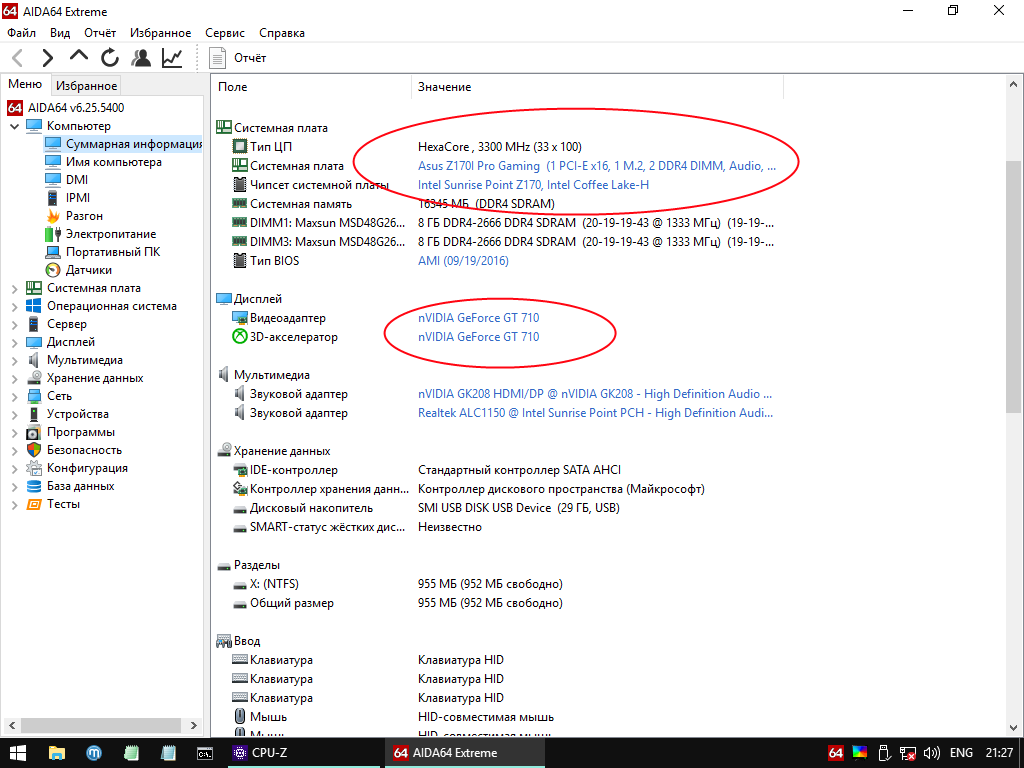Viewport: 1024px width, 768px height.
Task: Click the Forward navigation arrow
Action: (x=48, y=58)
